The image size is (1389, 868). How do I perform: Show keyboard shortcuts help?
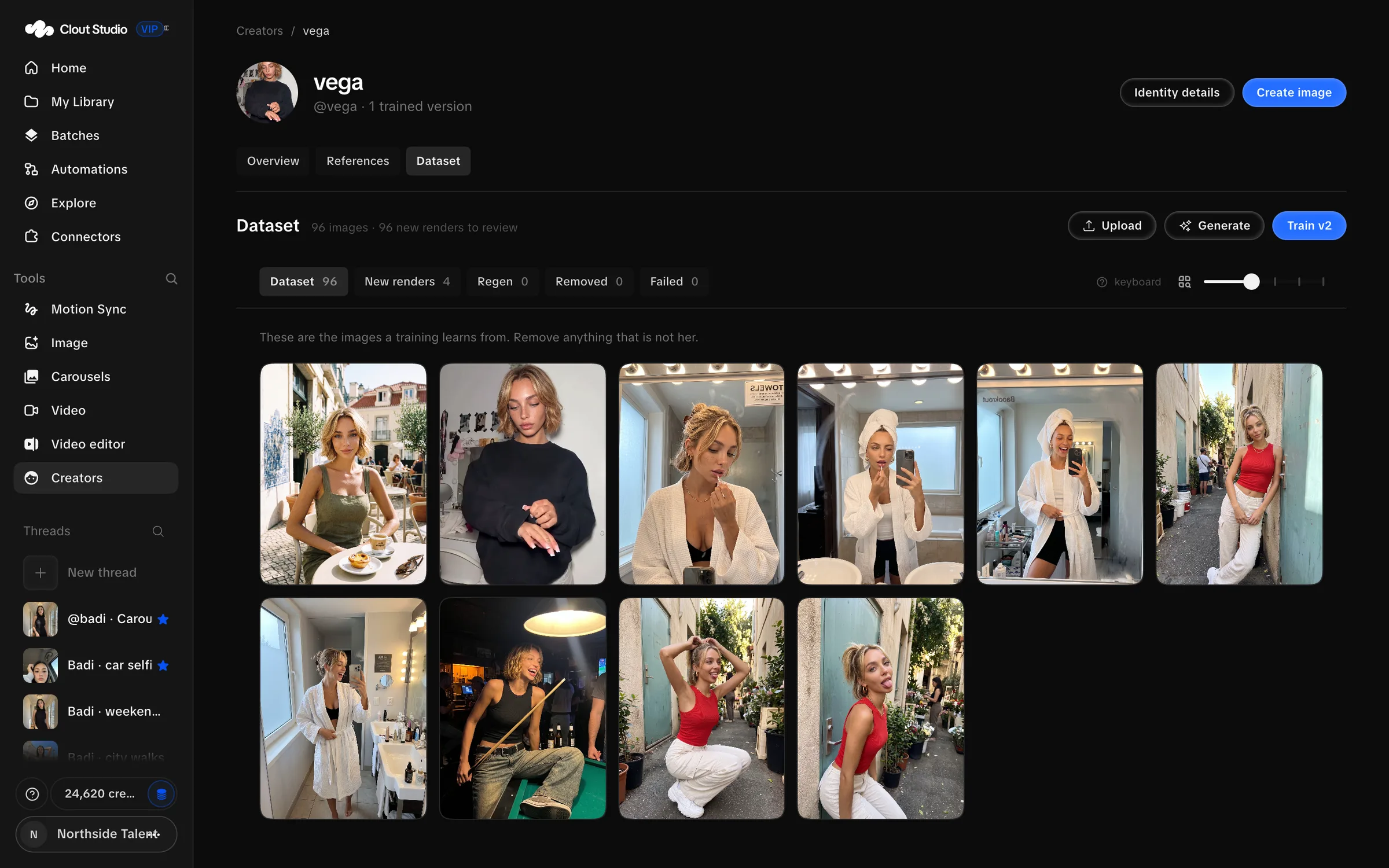pos(1129,282)
